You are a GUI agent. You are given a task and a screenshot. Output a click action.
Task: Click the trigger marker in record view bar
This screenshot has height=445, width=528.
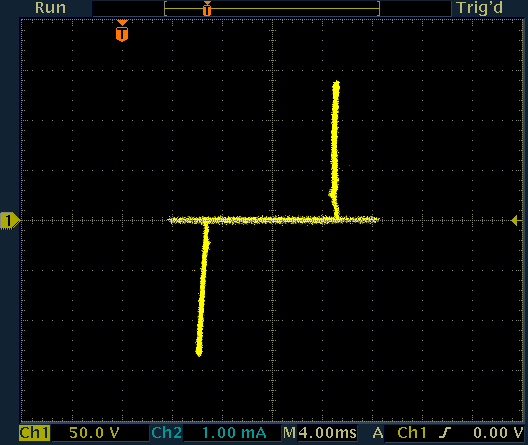(x=207, y=8)
